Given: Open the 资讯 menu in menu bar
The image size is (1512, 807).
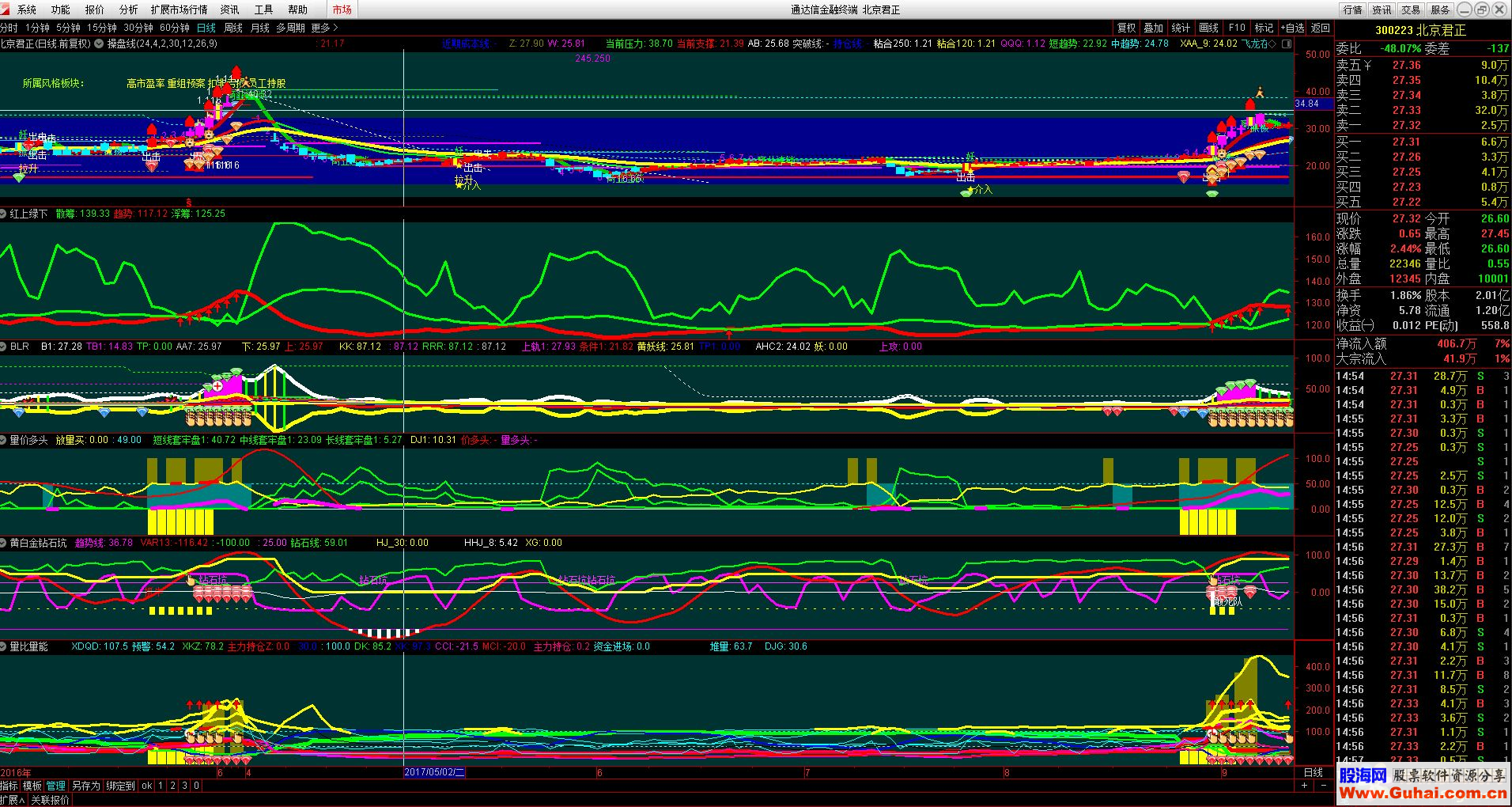Looking at the screenshot, I should coord(230,9).
